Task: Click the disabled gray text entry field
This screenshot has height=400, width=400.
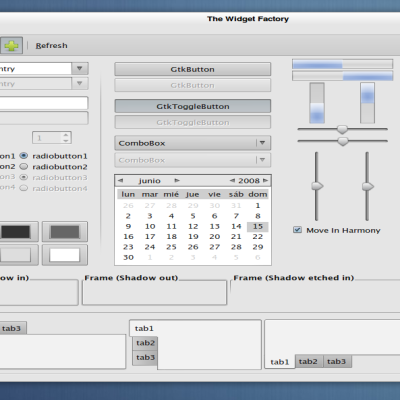Action: [44, 118]
